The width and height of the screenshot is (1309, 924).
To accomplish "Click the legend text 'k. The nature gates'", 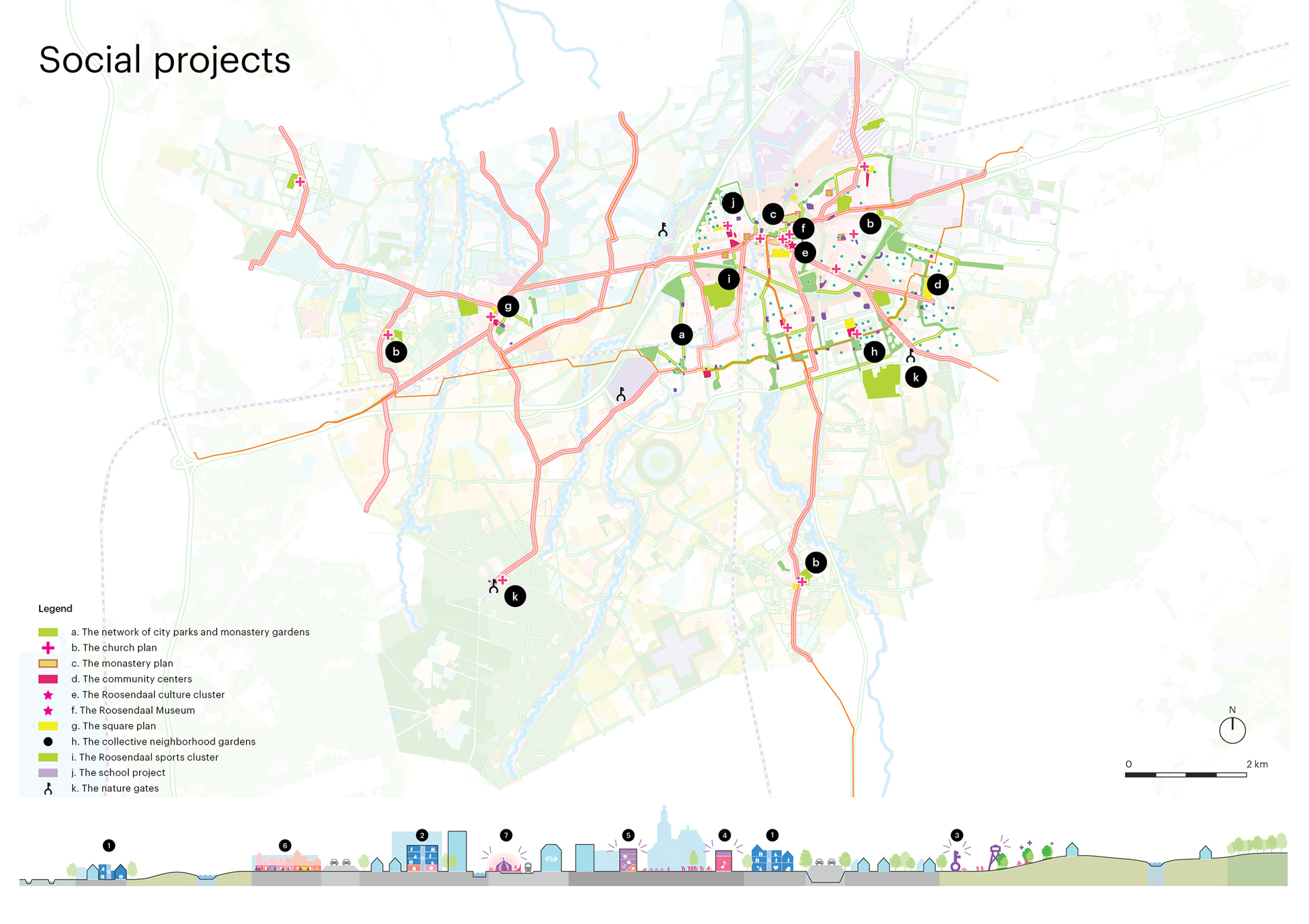I will (x=115, y=788).
